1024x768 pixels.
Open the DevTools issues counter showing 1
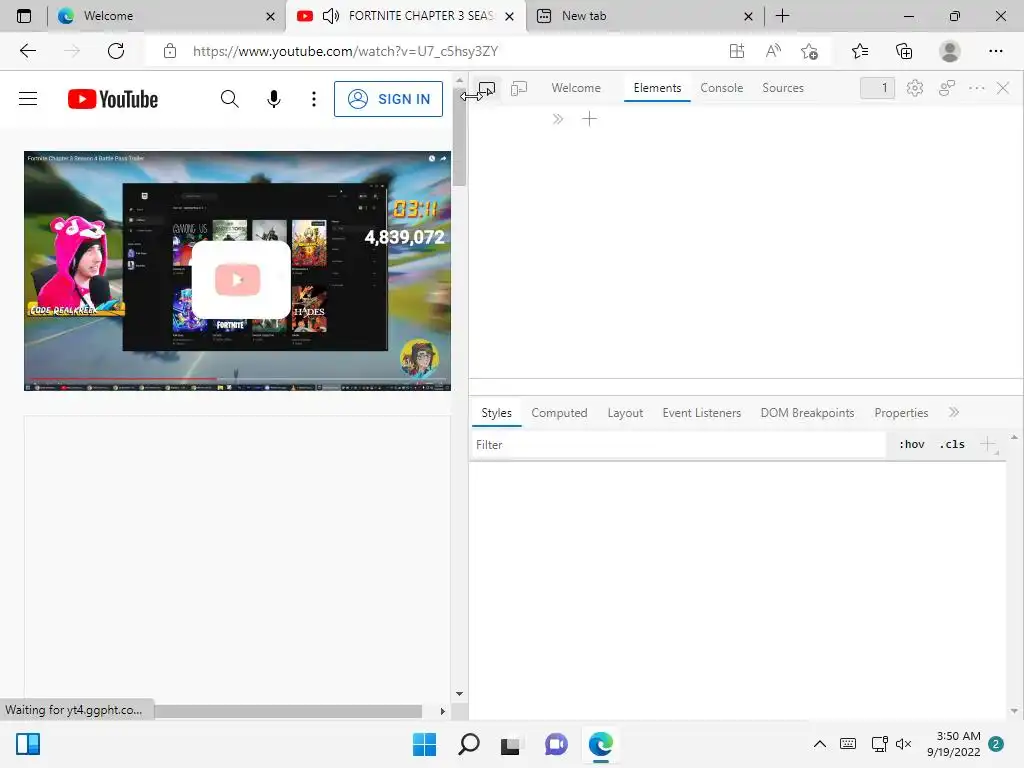click(877, 88)
